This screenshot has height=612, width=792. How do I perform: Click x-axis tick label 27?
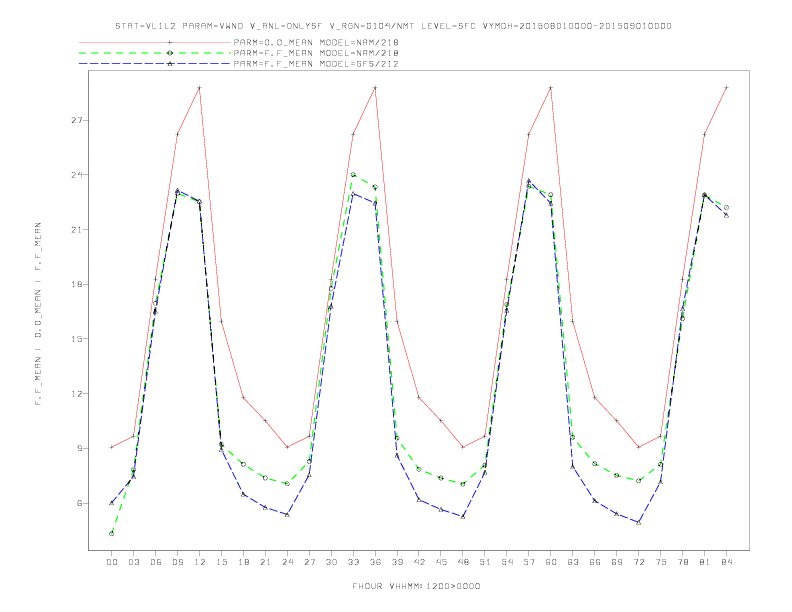click(x=309, y=562)
